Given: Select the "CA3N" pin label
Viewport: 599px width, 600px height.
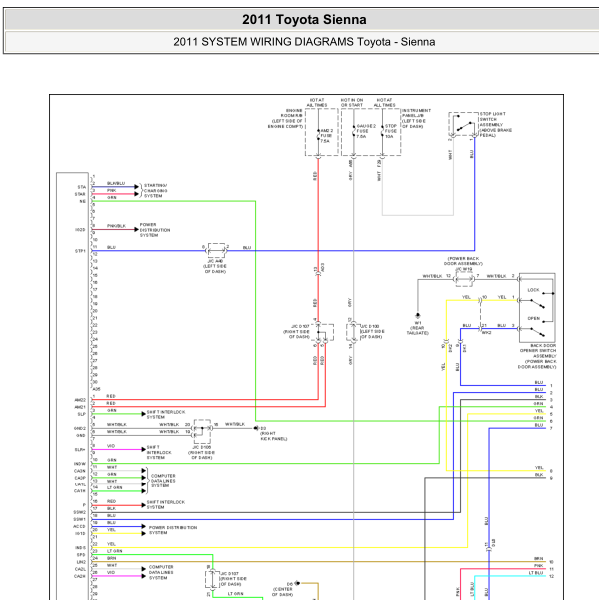Looking at the screenshot, I should coord(80,471).
